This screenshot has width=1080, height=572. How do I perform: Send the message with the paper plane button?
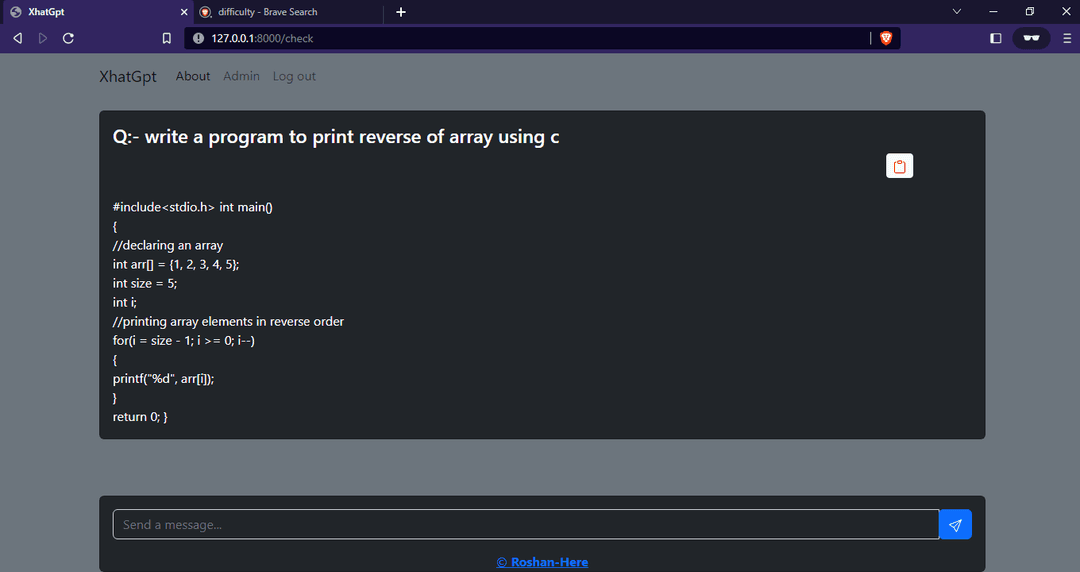pos(955,525)
